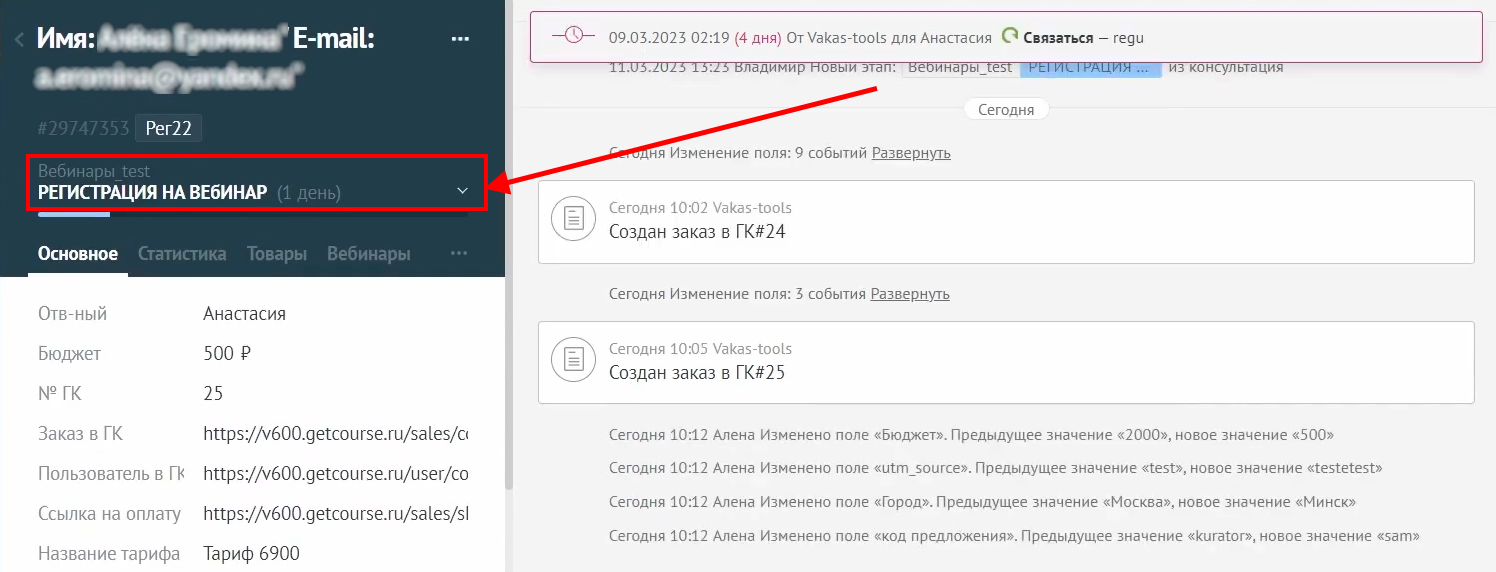Click the document icon for order ГК#24
Viewport: 1496px width, 572px height.
574,219
